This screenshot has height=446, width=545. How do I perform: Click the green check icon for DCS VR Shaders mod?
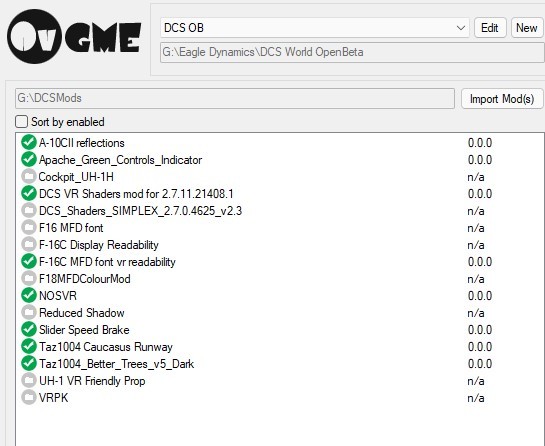point(29,194)
